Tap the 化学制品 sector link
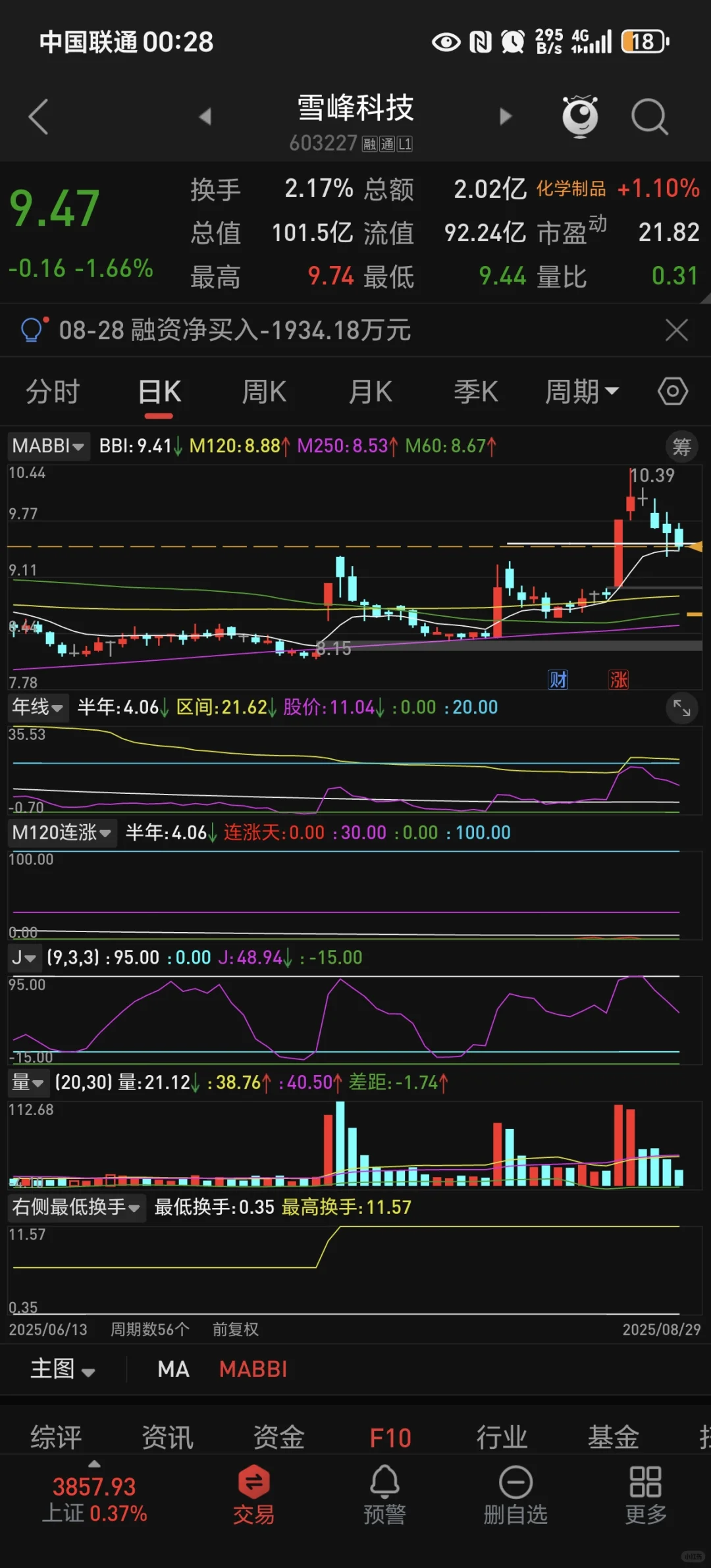 tap(571, 189)
